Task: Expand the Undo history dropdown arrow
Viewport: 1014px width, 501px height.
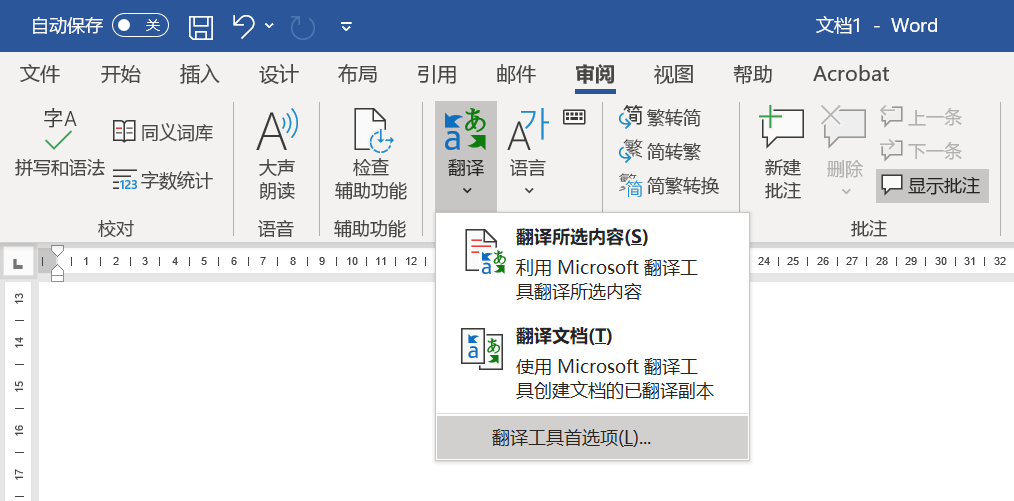Action: [270, 26]
